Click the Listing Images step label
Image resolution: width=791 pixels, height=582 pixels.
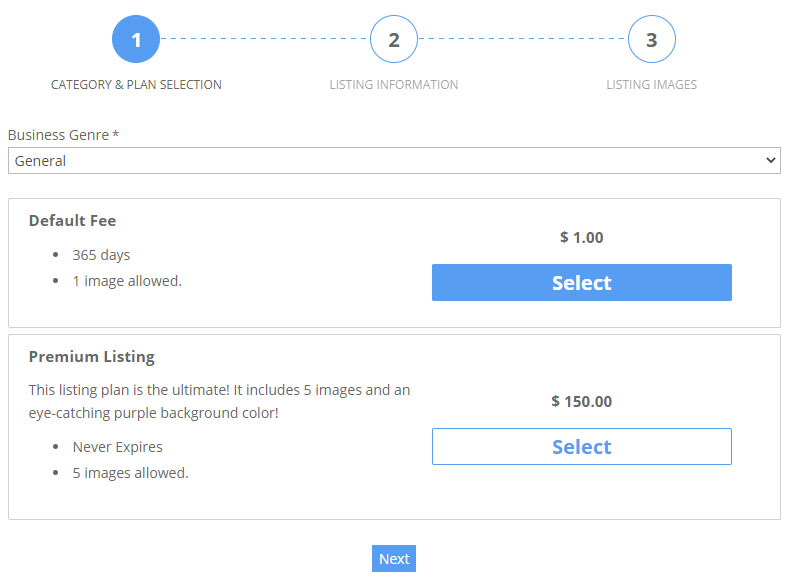point(652,85)
